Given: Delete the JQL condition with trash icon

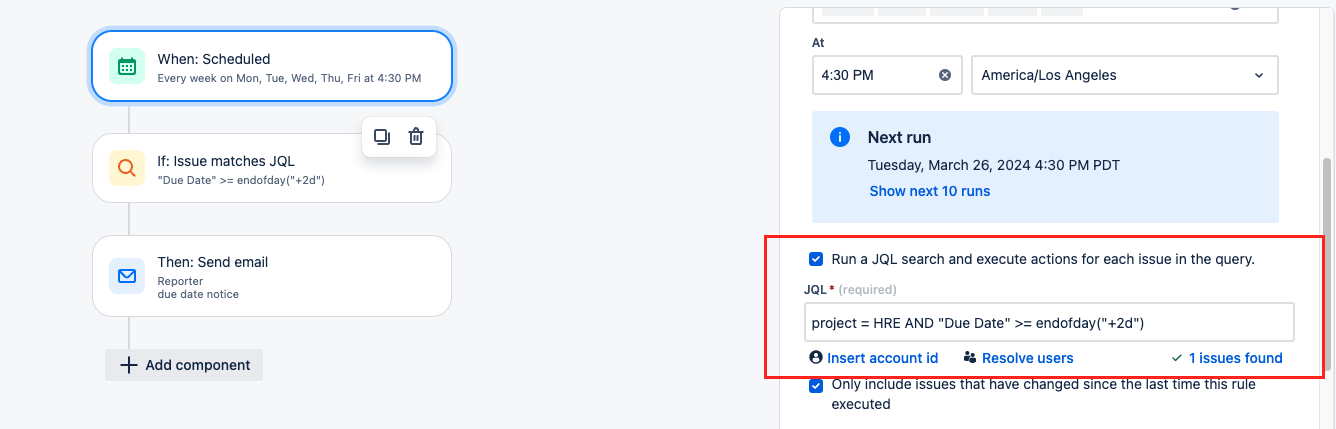Looking at the screenshot, I should click(416, 137).
